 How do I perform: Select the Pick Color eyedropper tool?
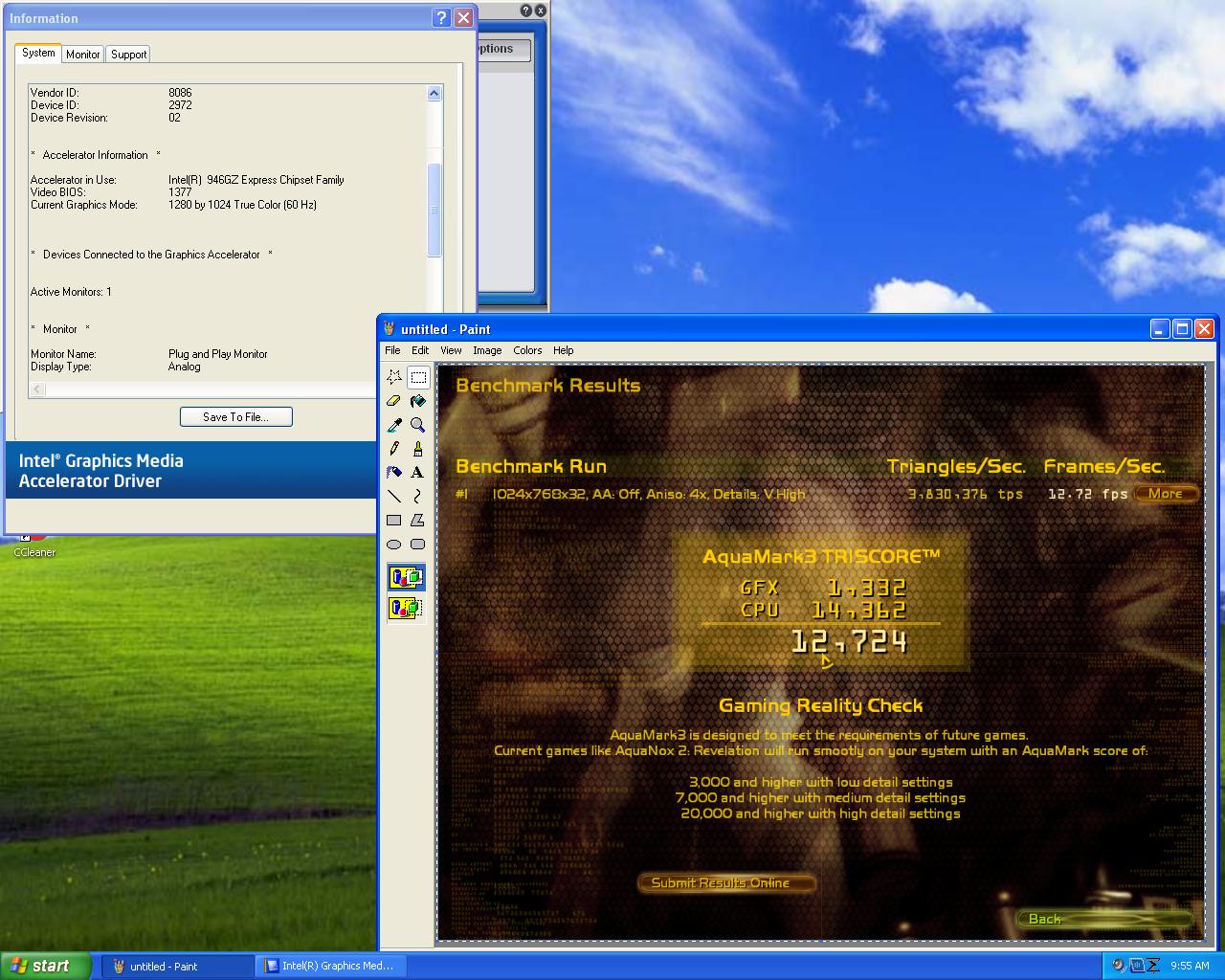394,425
